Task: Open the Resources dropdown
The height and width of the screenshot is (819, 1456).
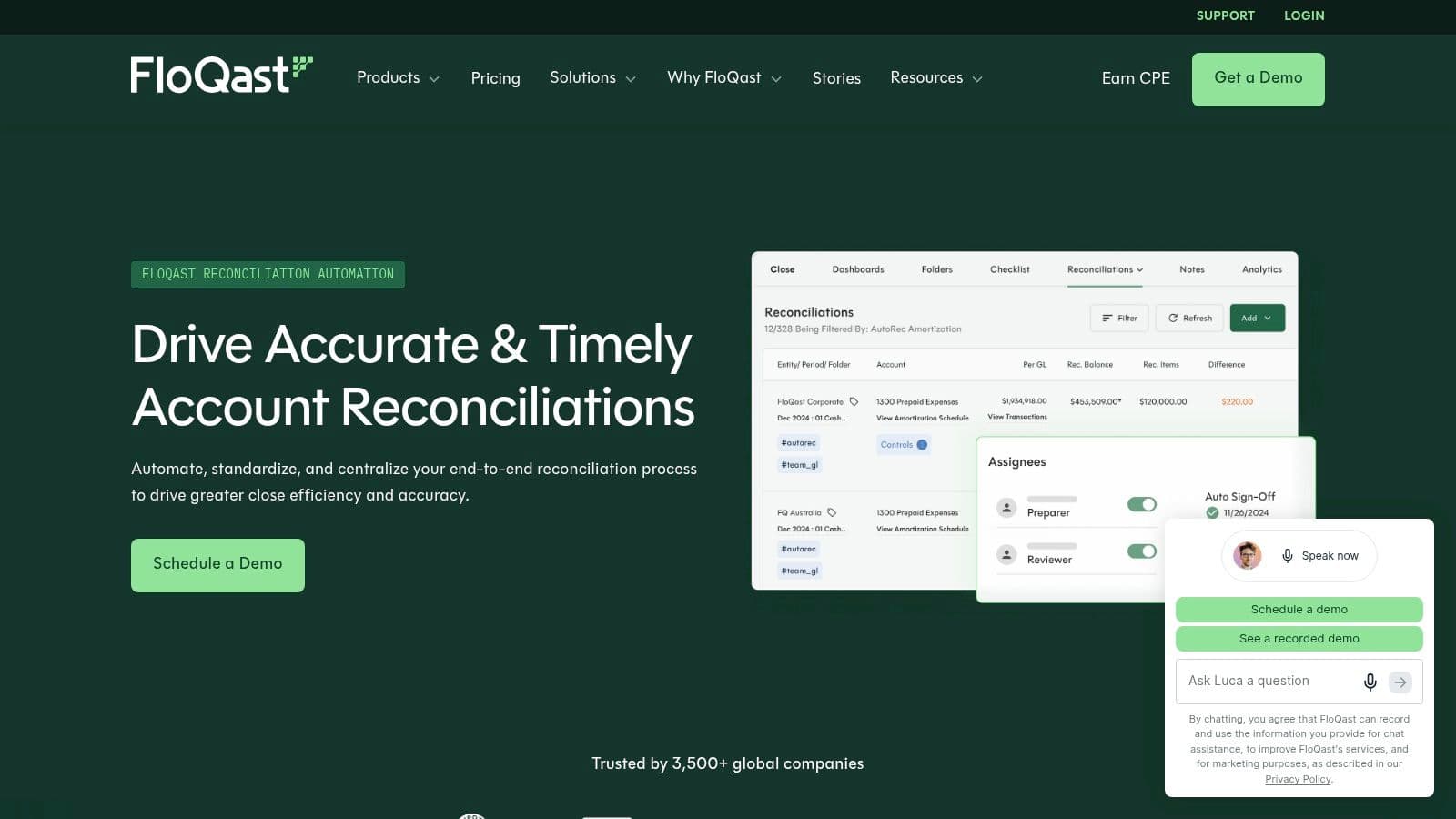Action: (x=936, y=78)
